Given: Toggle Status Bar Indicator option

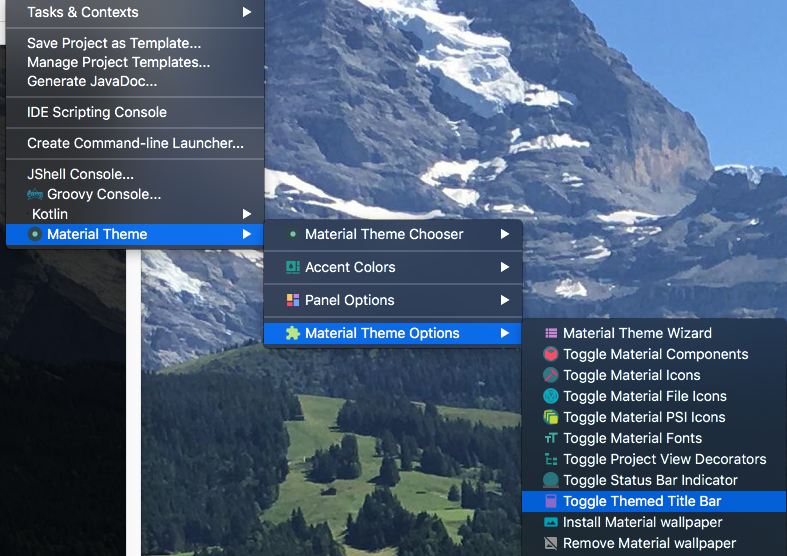Looking at the screenshot, I should pyautogui.click(x=654, y=480).
